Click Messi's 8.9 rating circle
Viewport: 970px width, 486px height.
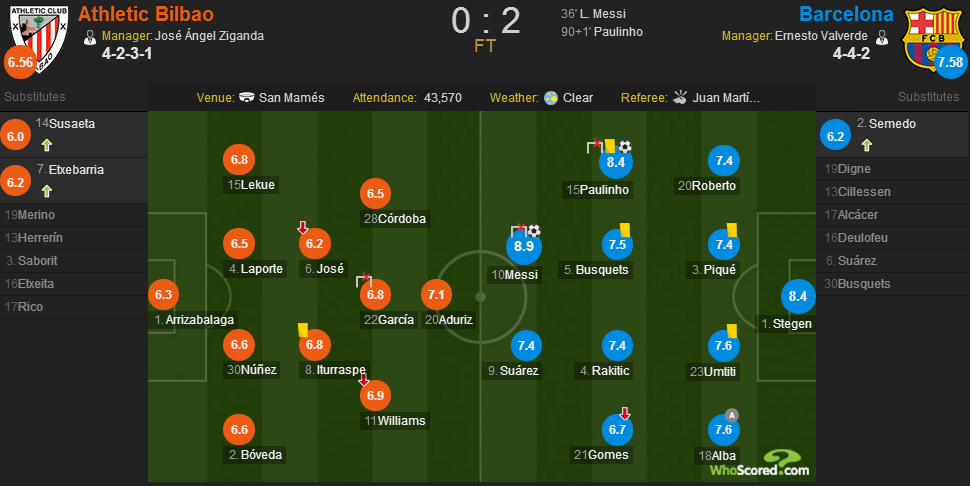pos(524,246)
